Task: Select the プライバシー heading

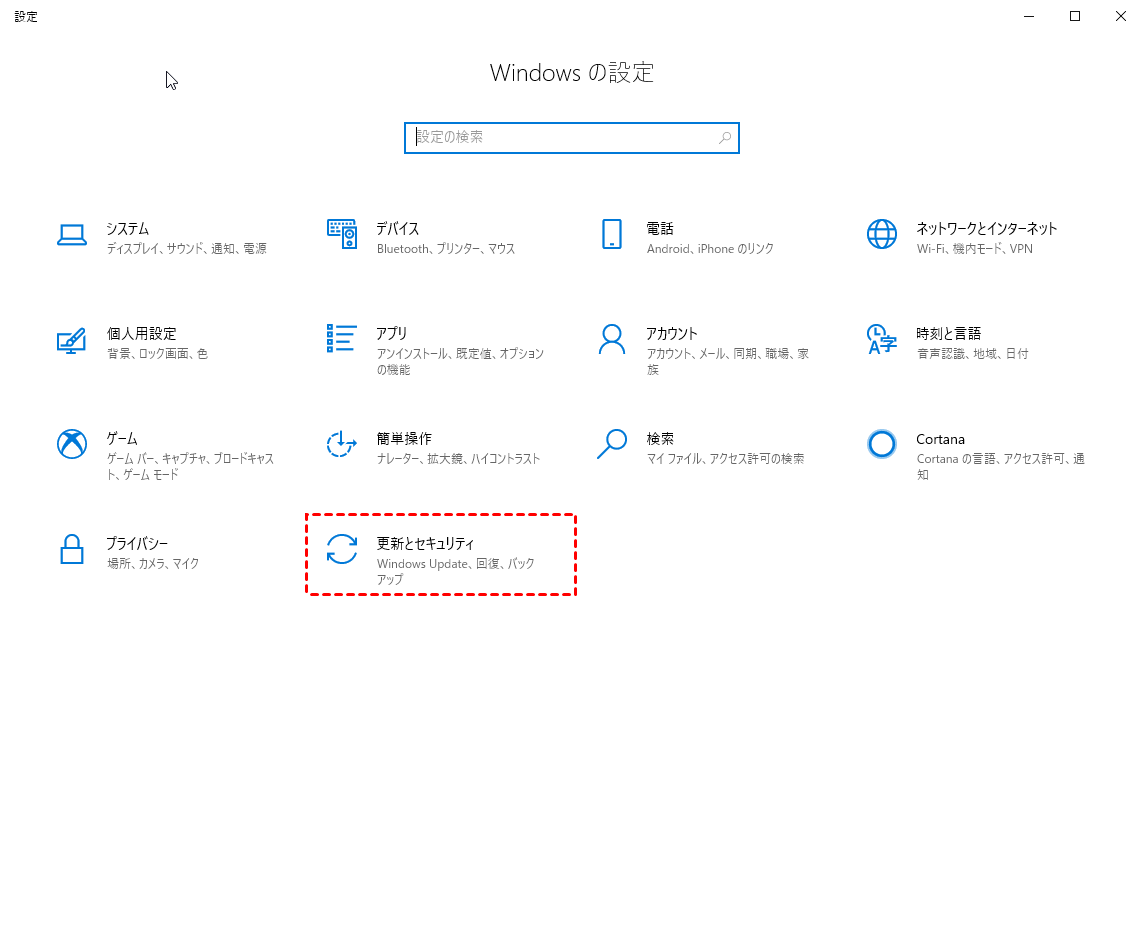Action: (137, 544)
